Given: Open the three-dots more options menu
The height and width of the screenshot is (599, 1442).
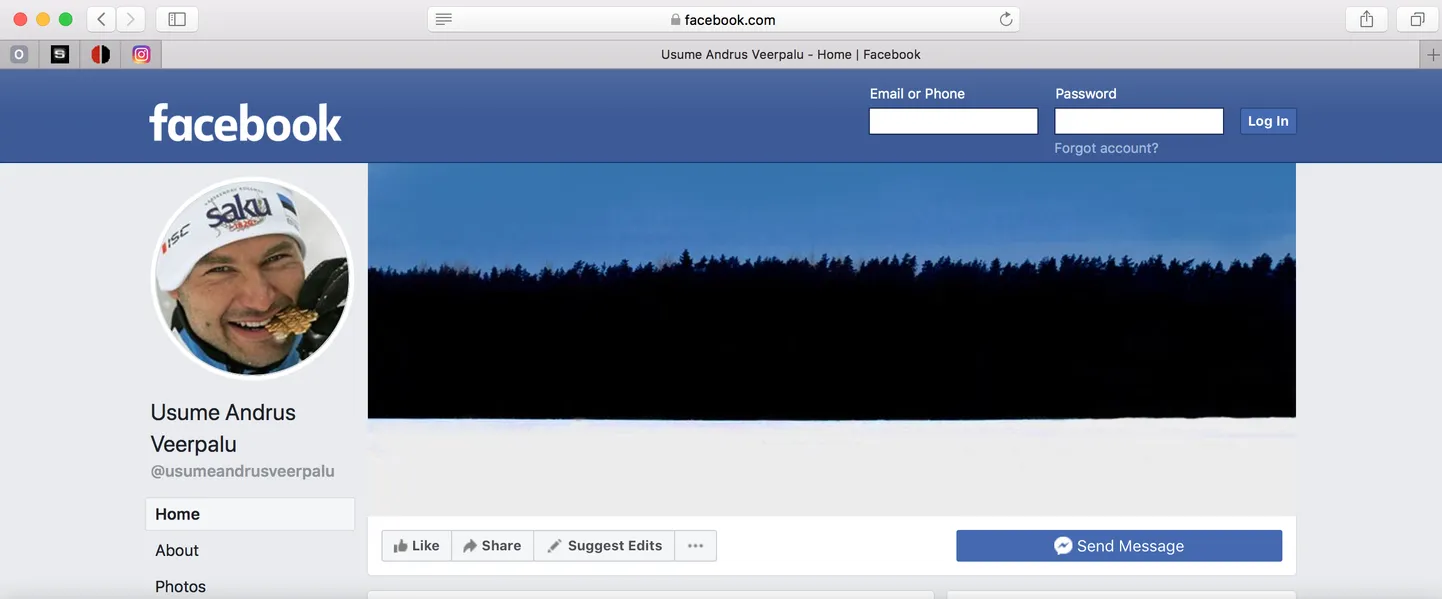Looking at the screenshot, I should (696, 546).
